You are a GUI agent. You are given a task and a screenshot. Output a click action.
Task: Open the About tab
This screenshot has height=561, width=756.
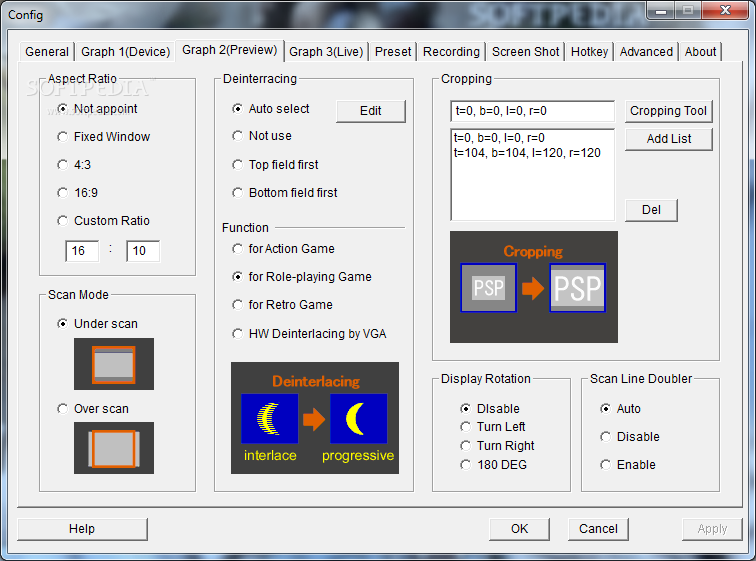click(701, 52)
